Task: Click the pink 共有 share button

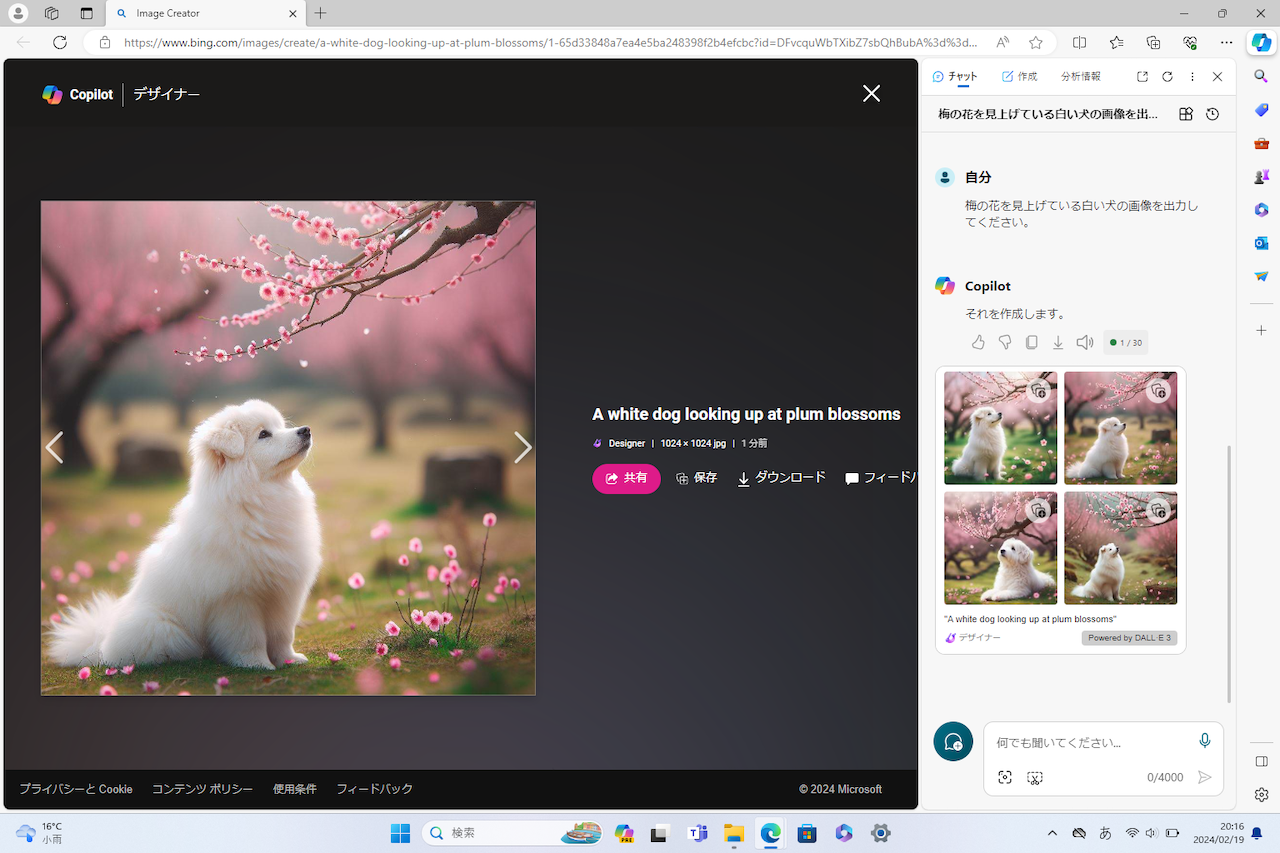Action: (626, 479)
